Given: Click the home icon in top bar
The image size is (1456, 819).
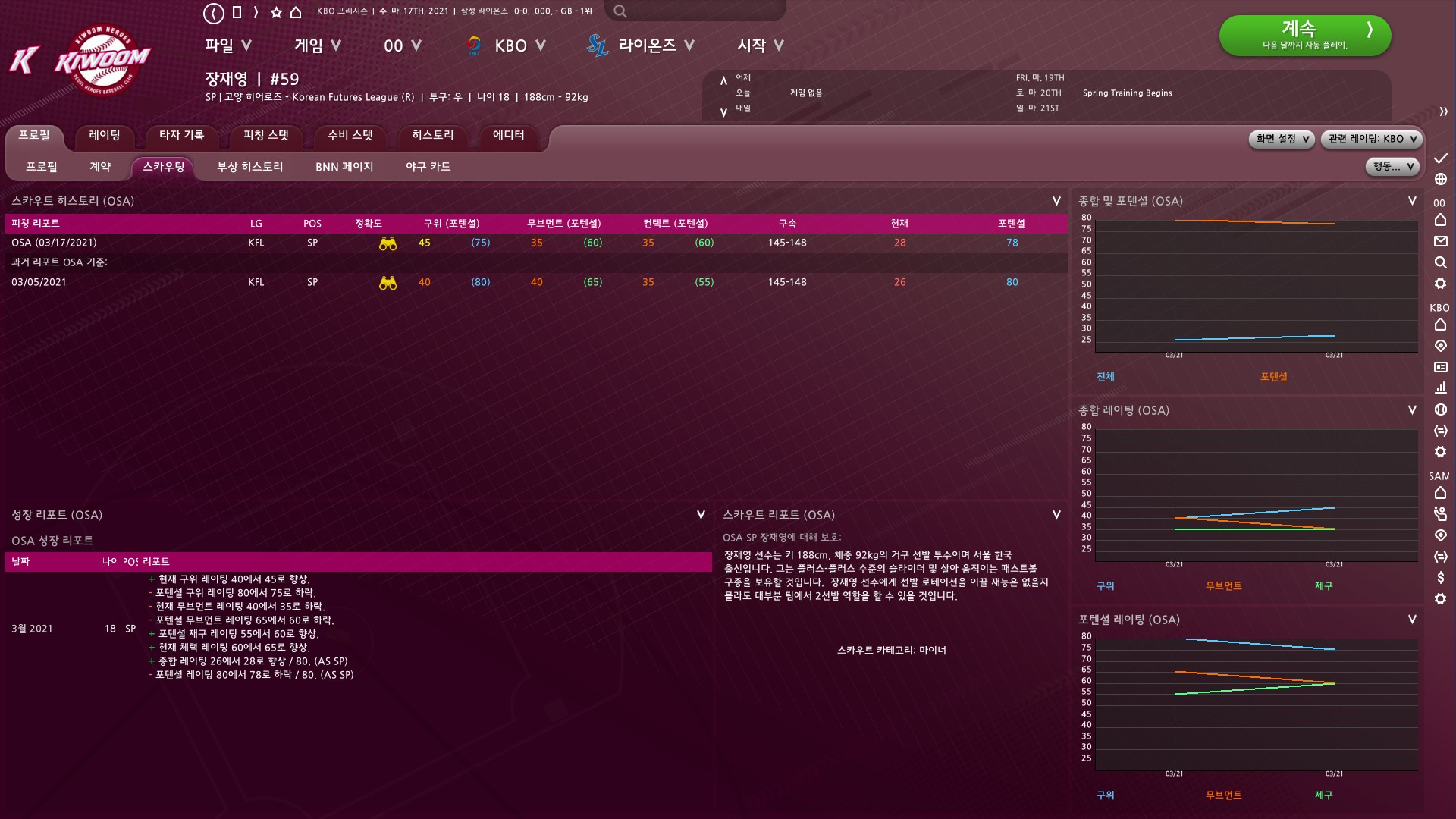Looking at the screenshot, I should tap(297, 12).
